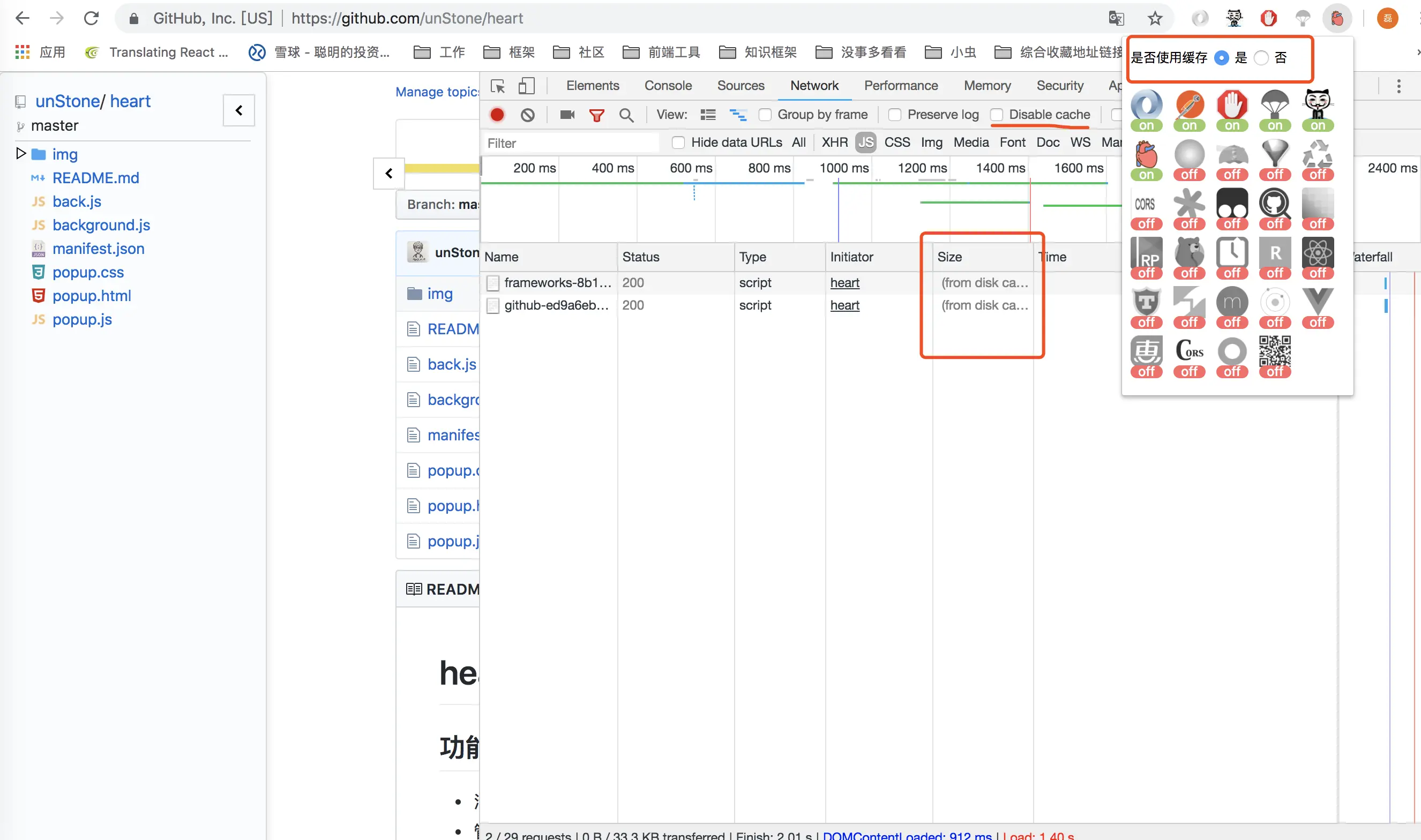Check the Preserve log checkbox
This screenshot has height=840, width=1421.
[895, 115]
